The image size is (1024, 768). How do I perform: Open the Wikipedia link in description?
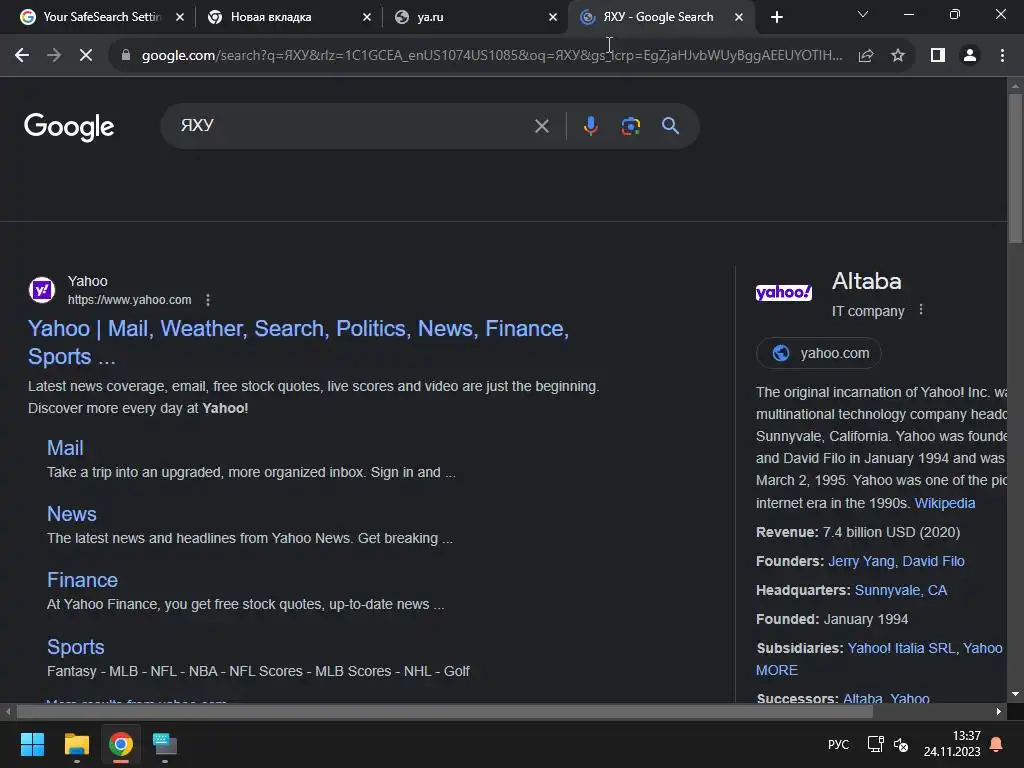(944, 503)
